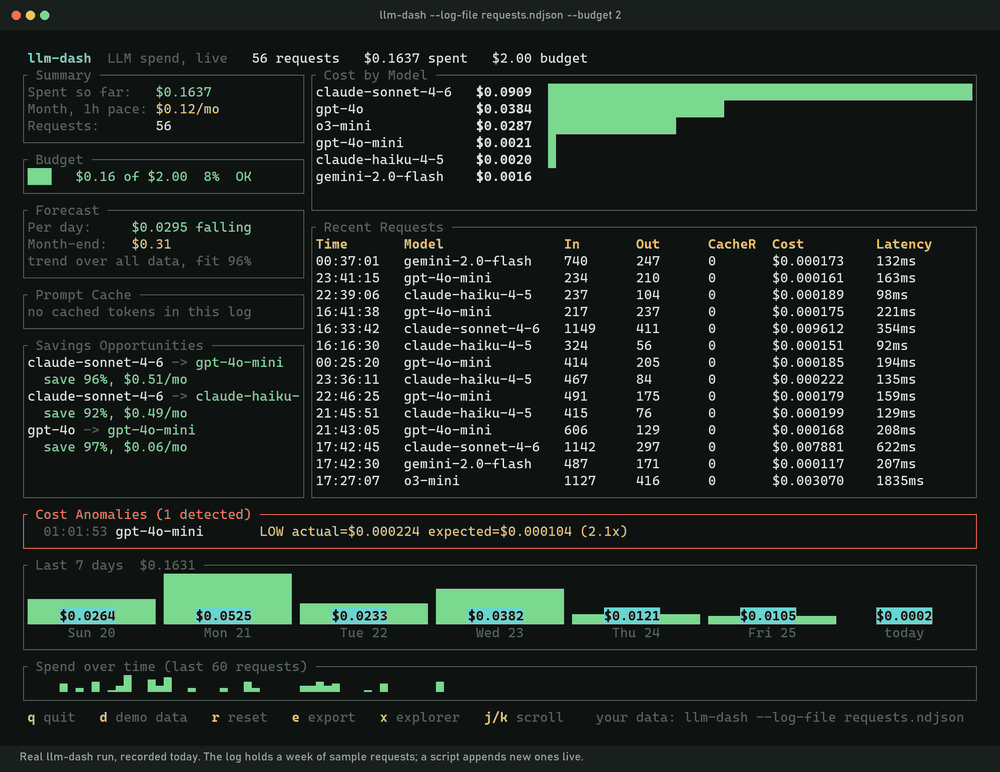
Task: Click the $0.0909 model cost value
Action: pyautogui.click(x=504, y=92)
